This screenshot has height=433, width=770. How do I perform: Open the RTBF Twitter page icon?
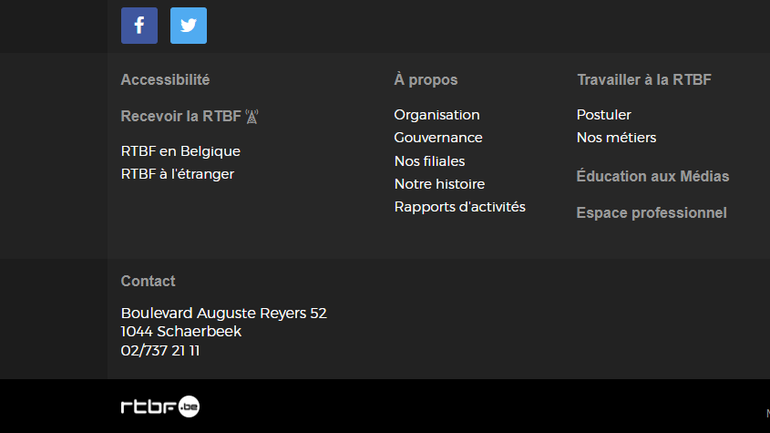pos(188,25)
